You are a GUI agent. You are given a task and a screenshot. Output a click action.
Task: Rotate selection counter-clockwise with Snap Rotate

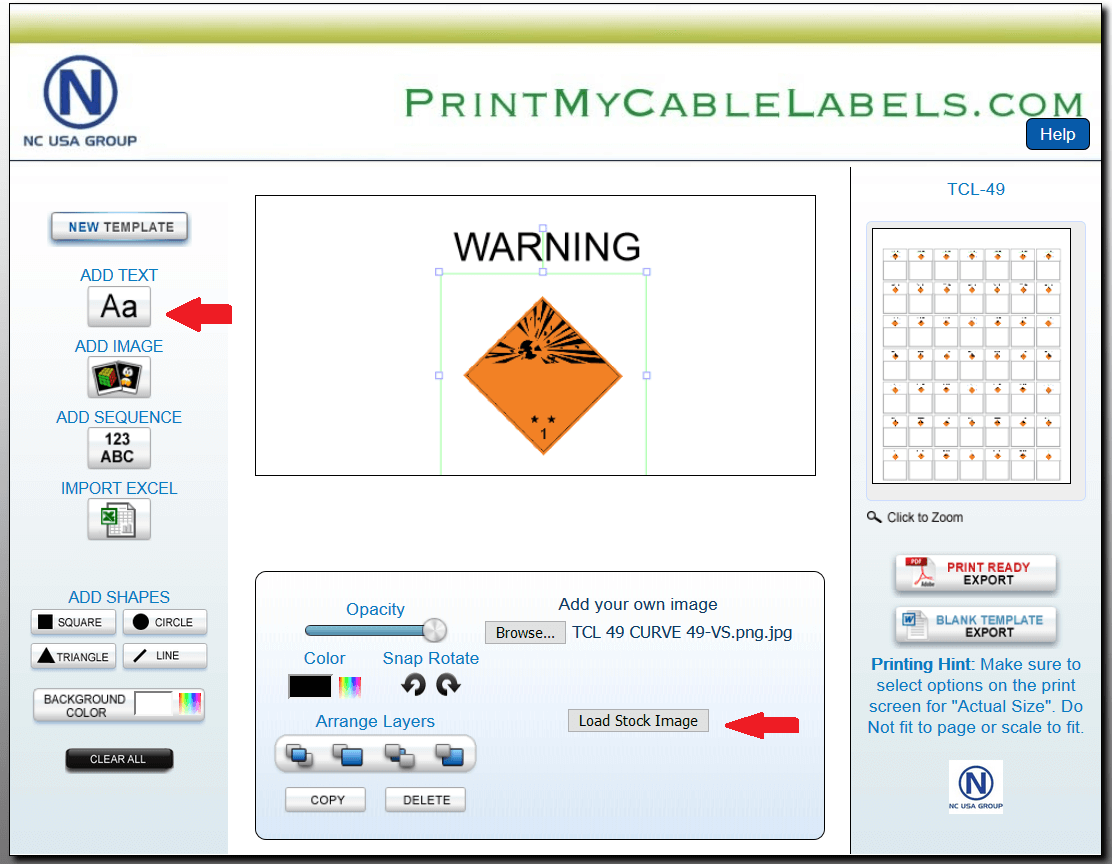pos(414,685)
